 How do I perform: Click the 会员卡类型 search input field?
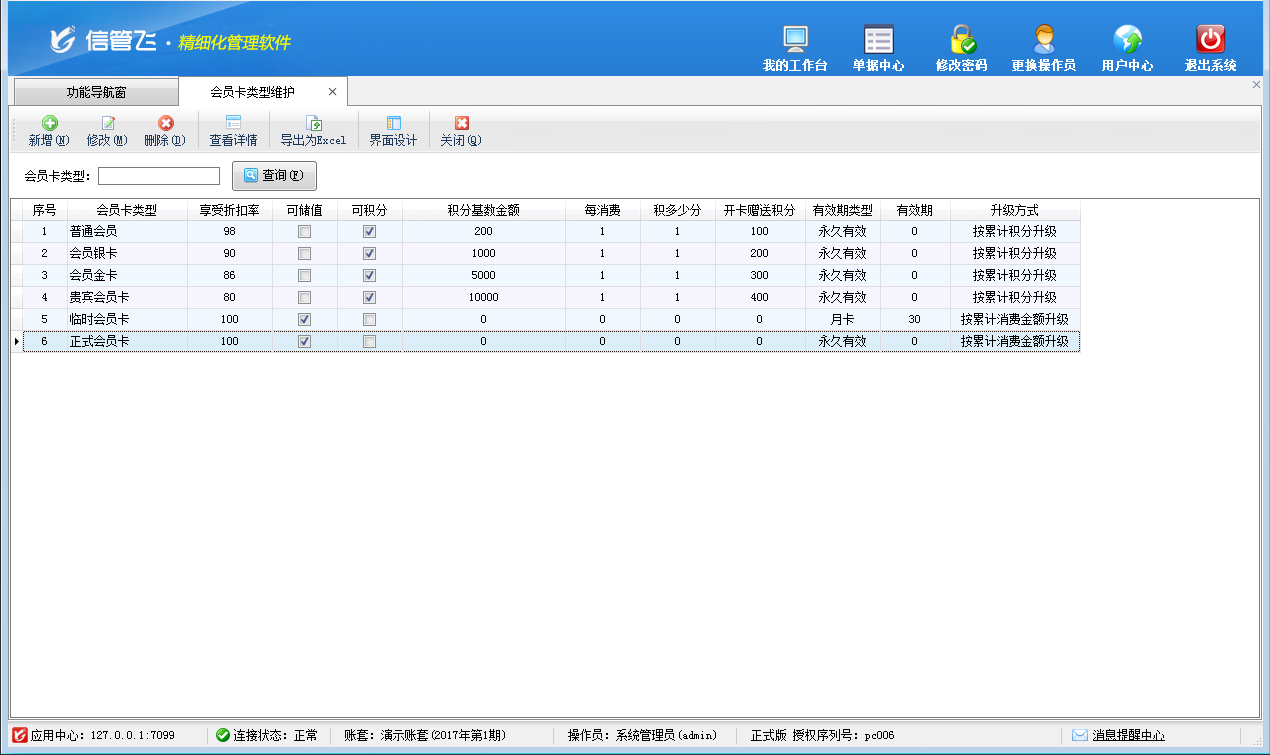click(x=159, y=176)
